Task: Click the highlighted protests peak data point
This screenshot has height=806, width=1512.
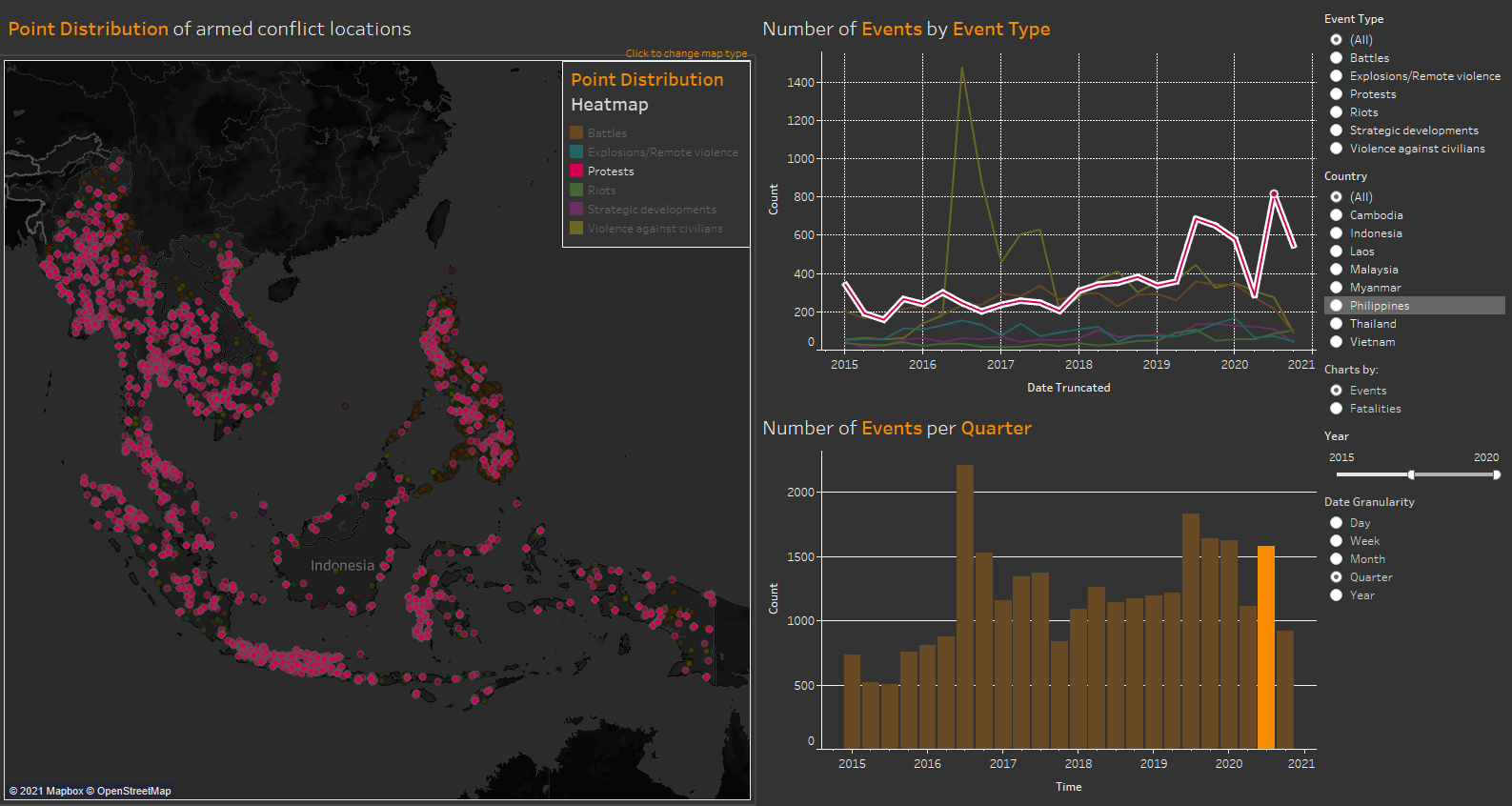Action: click(x=1274, y=193)
